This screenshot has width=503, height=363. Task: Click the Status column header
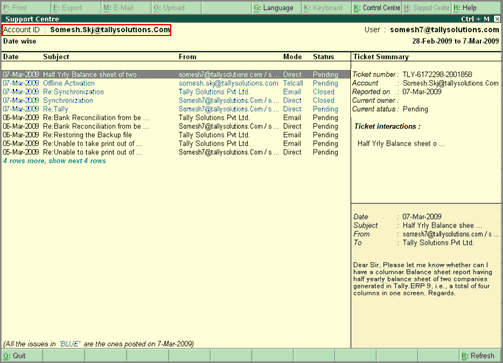point(323,57)
